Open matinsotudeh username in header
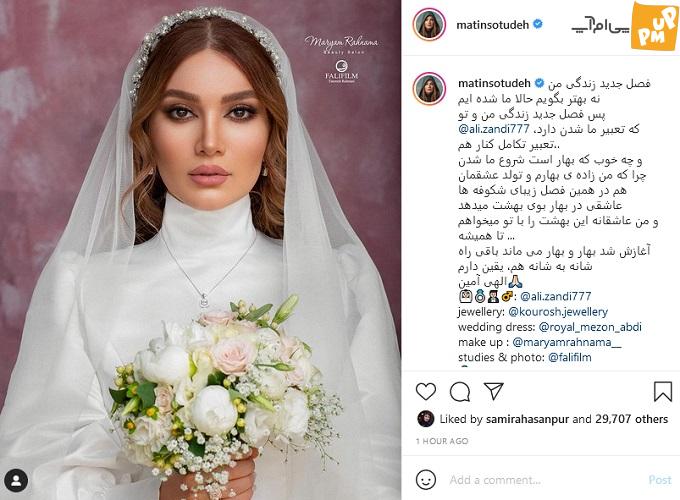Viewport: 680px width, 500px height. 492,25
